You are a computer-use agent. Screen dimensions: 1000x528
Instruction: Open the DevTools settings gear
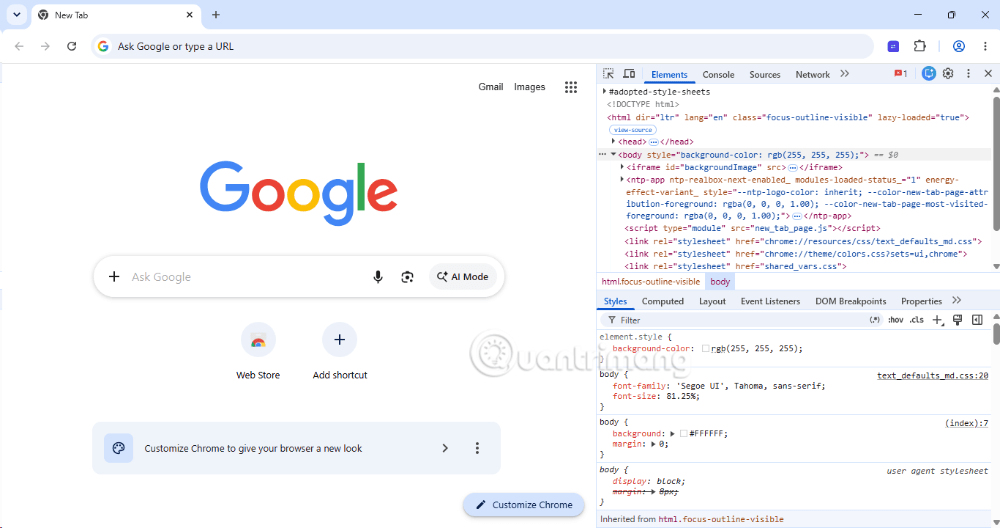(x=948, y=74)
